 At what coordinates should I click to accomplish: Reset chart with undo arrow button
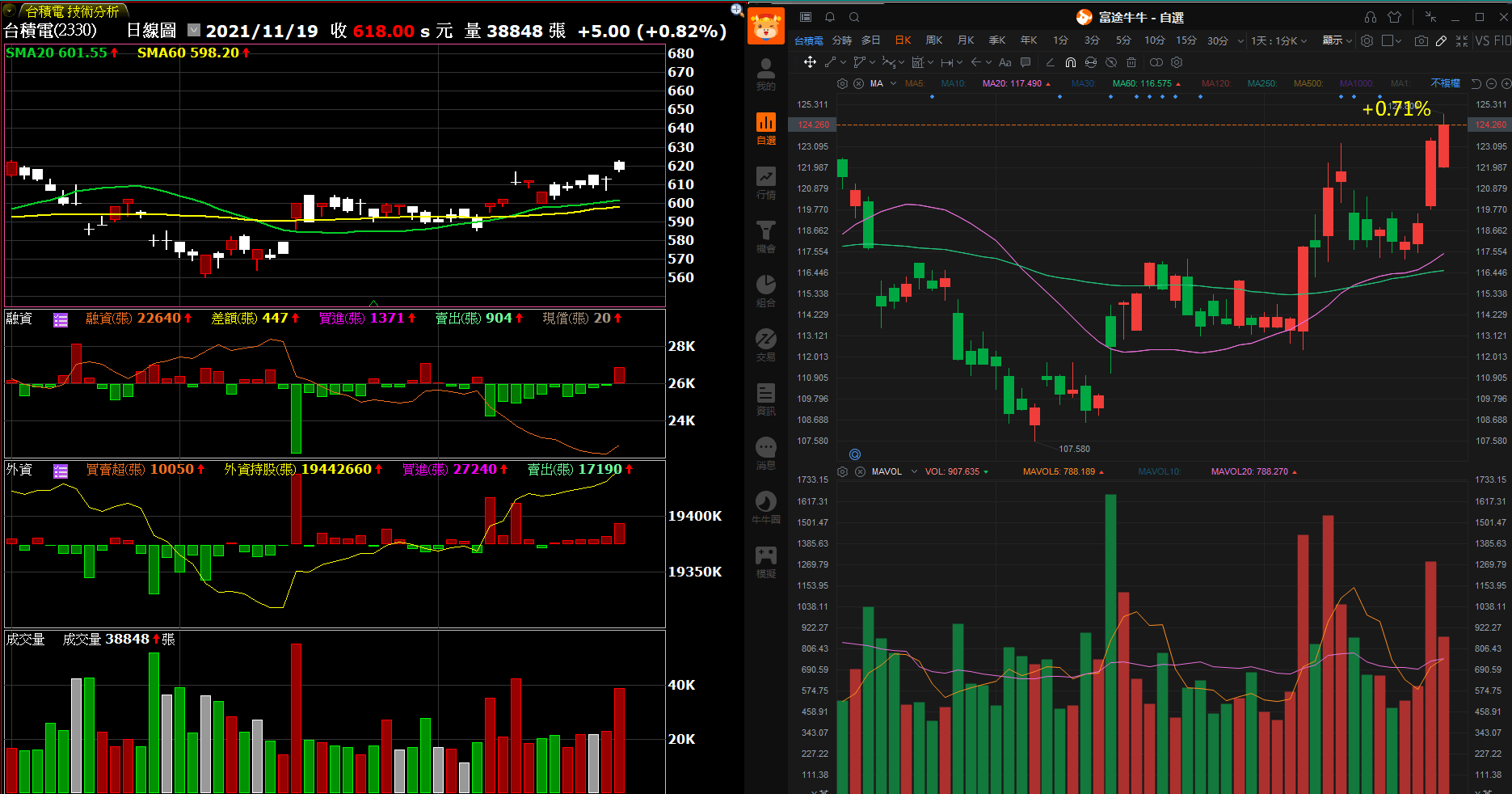coord(1476,83)
